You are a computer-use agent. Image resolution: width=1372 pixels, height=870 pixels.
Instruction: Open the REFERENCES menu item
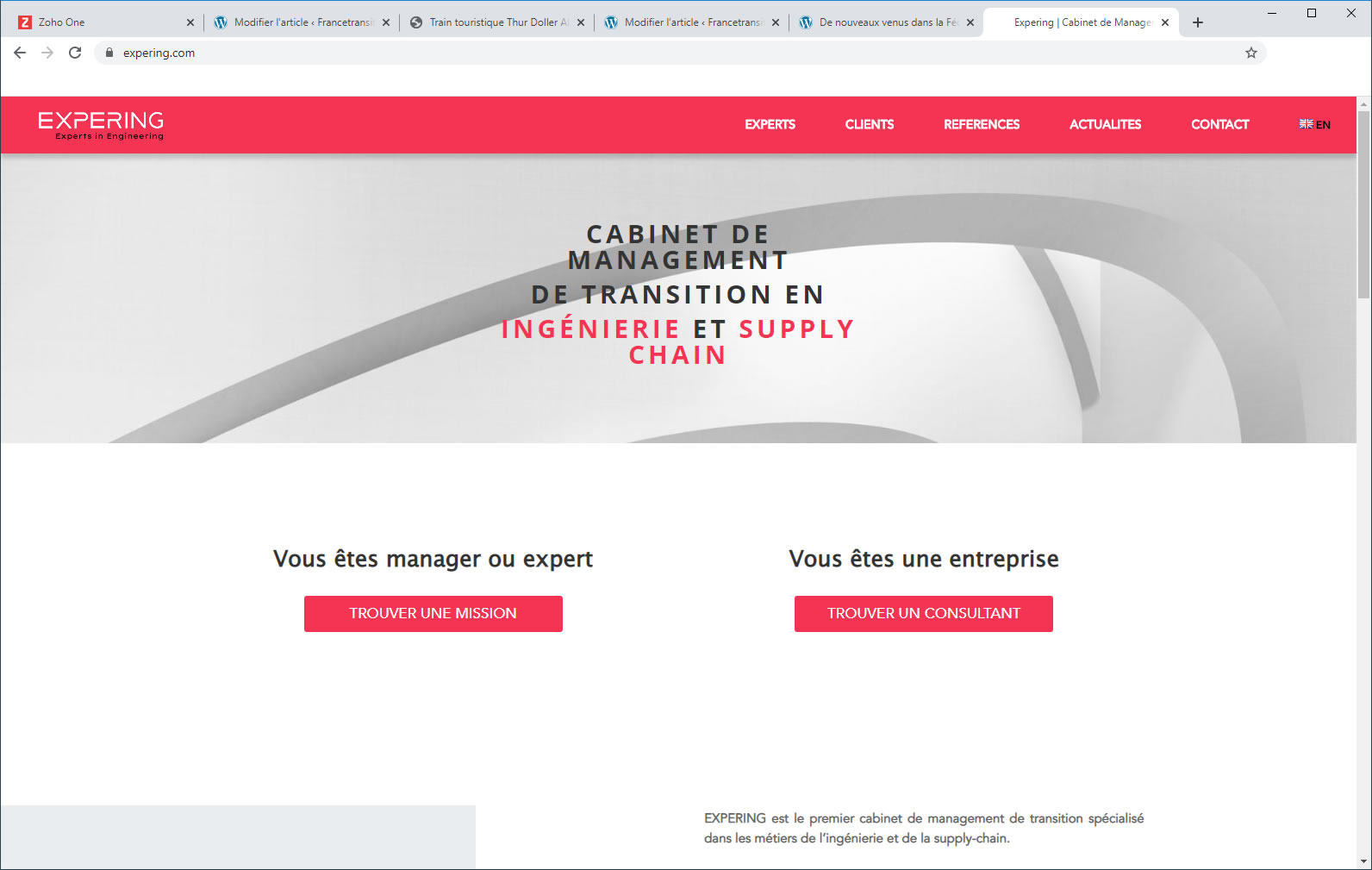point(981,125)
